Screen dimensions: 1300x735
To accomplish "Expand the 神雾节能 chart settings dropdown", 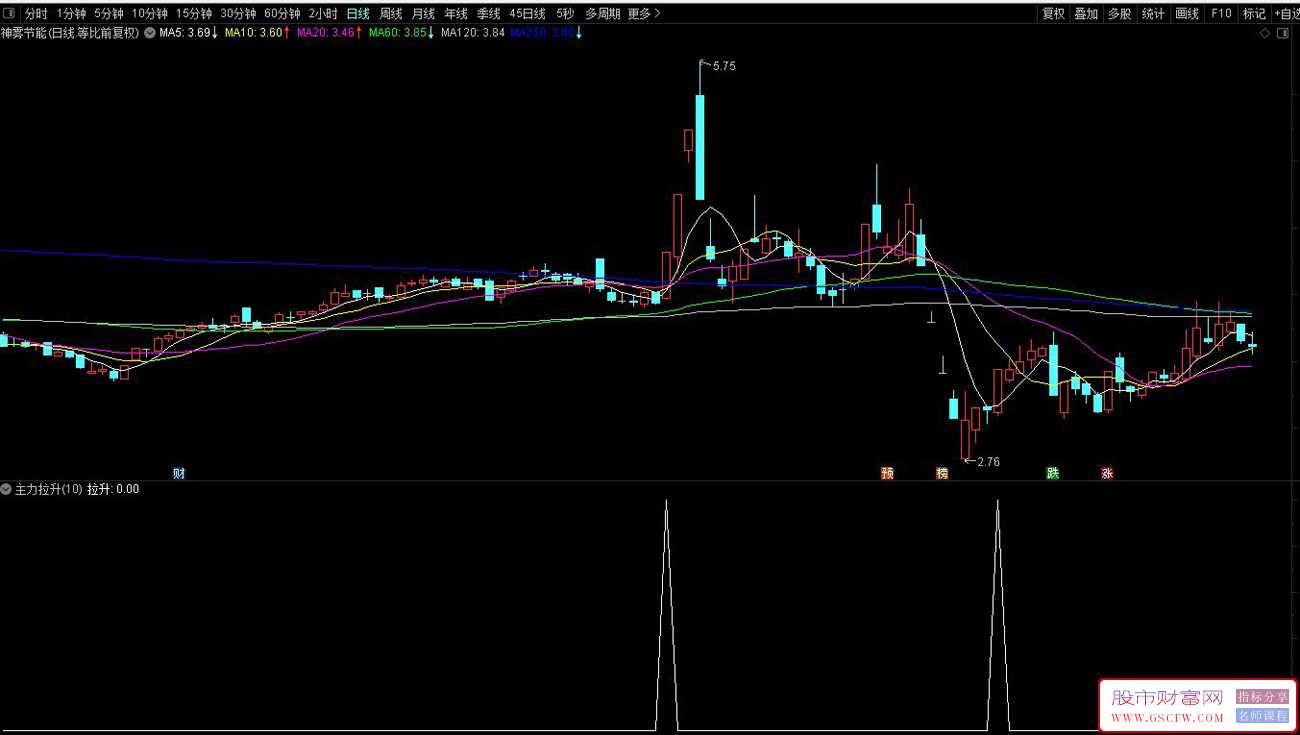I will [x=150, y=33].
